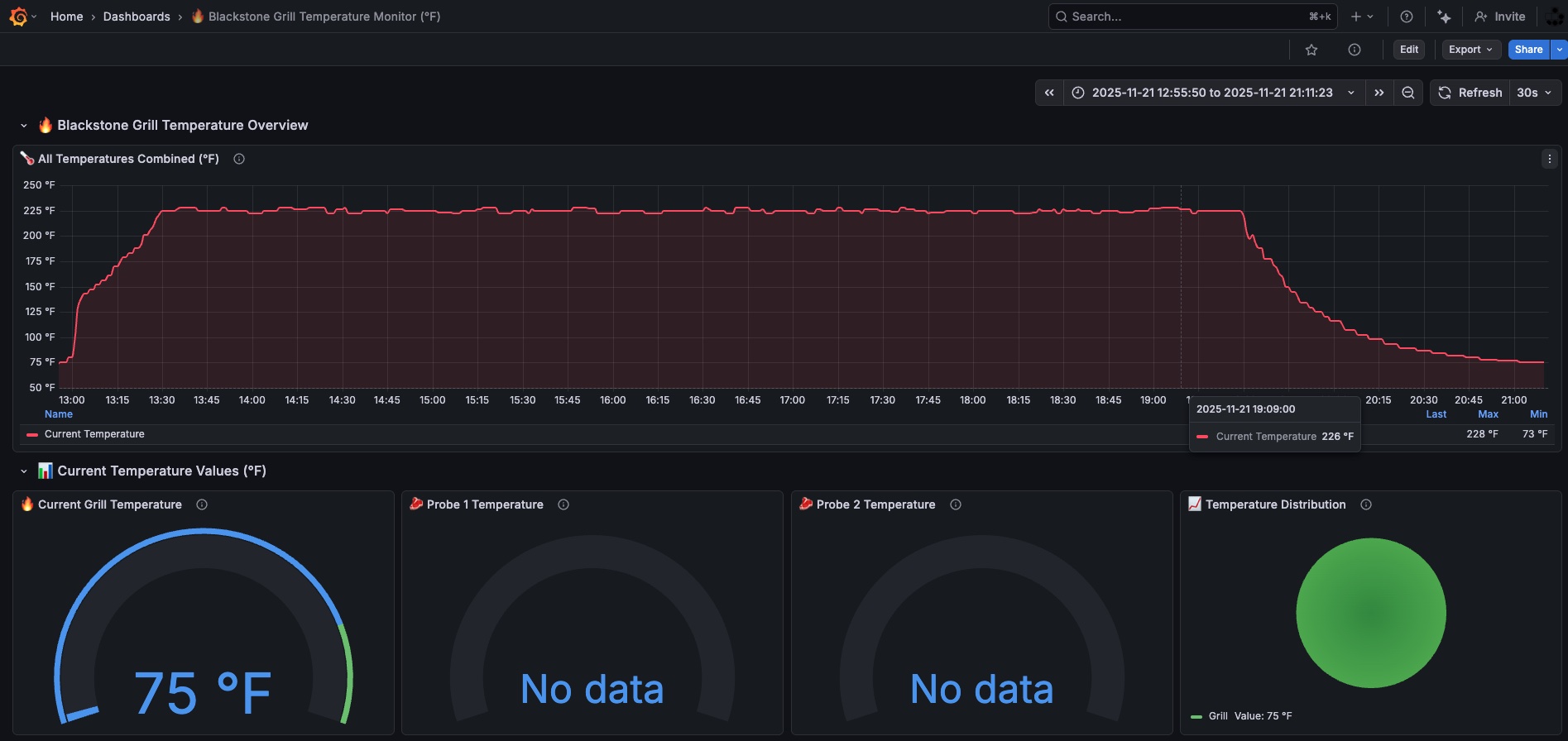
Task: Toggle the Grill series in pie legend
Action: [x=1218, y=716]
